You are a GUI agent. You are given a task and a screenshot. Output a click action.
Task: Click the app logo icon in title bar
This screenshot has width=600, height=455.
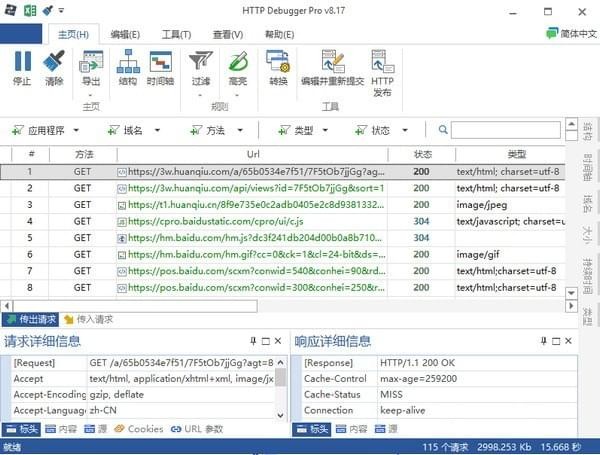coord(10,10)
